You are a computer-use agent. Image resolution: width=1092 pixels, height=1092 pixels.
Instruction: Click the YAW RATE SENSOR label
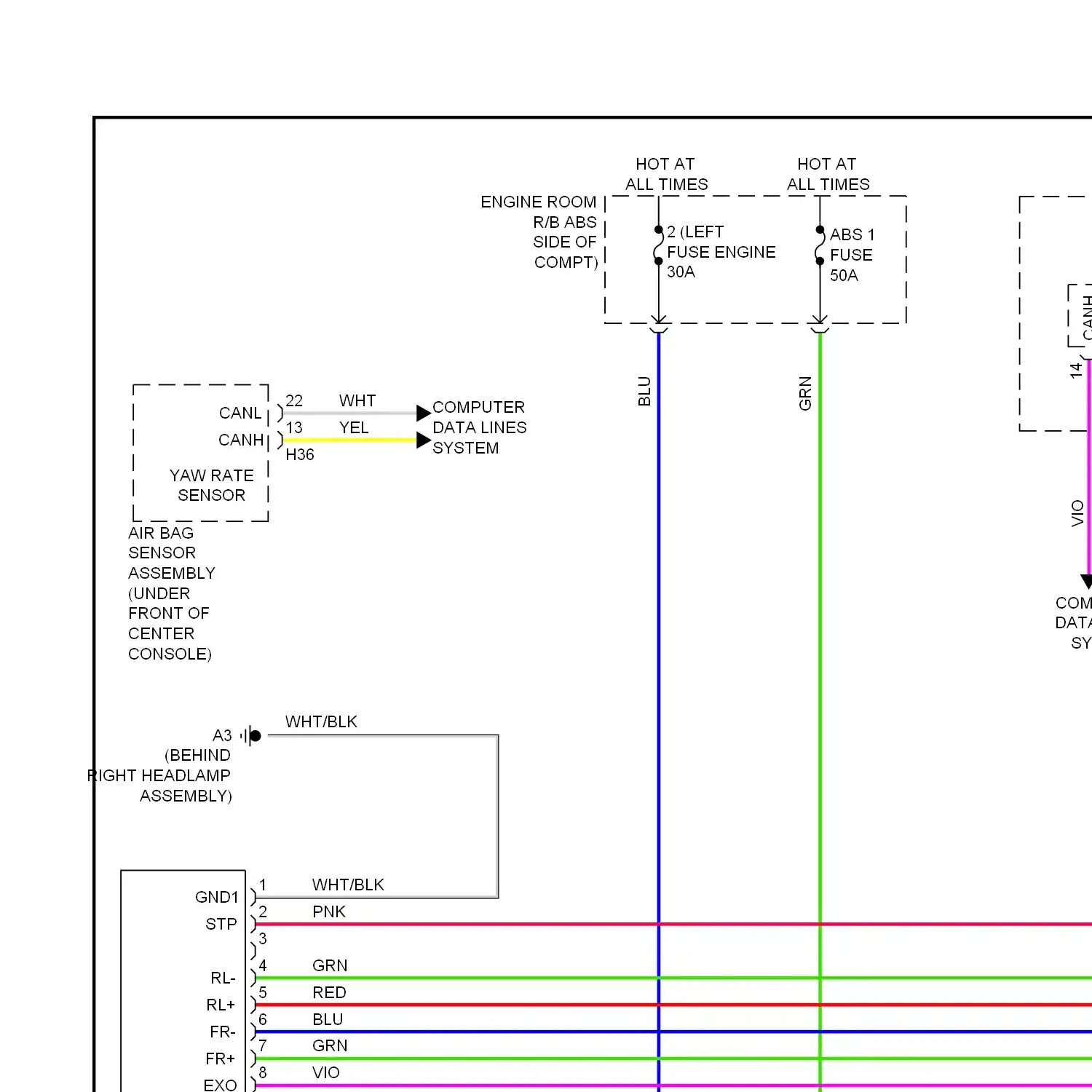[x=212, y=486]
